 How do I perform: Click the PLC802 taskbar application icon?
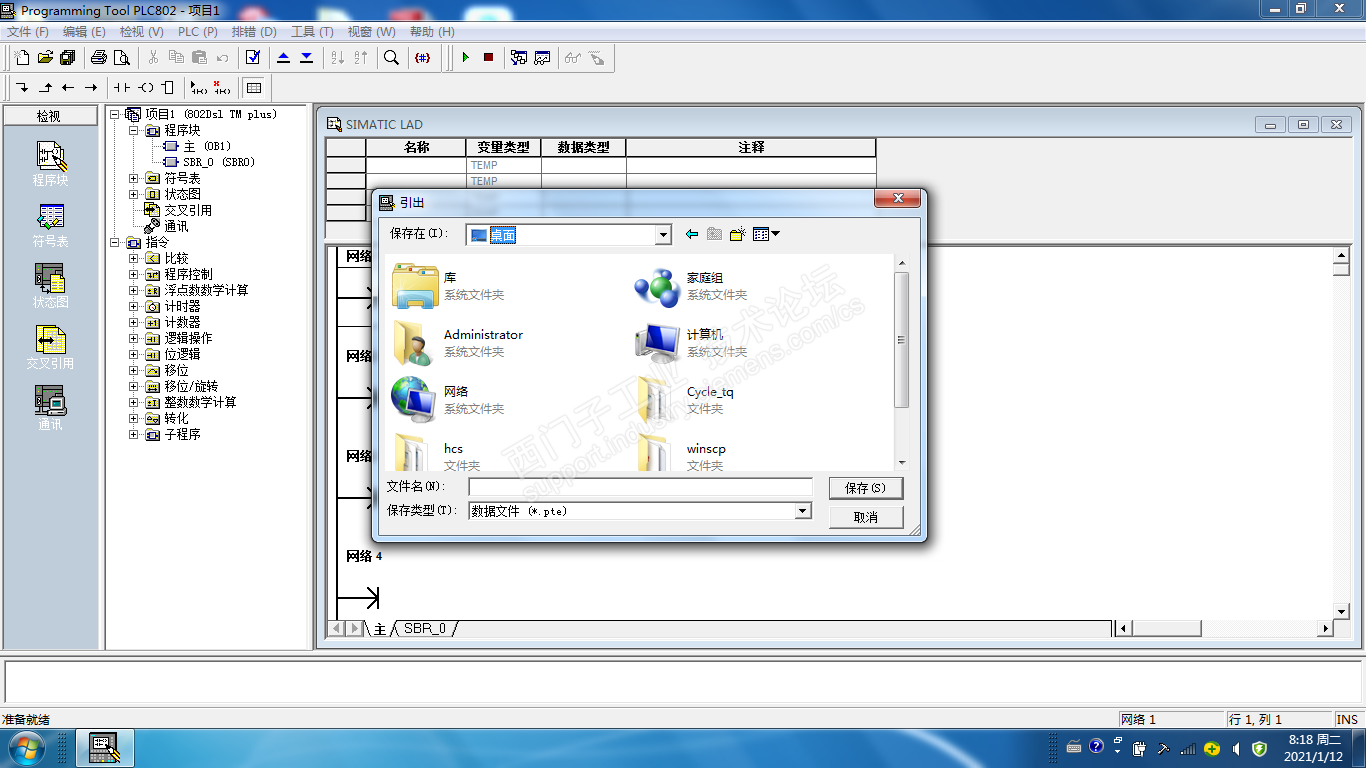[104, 748]
